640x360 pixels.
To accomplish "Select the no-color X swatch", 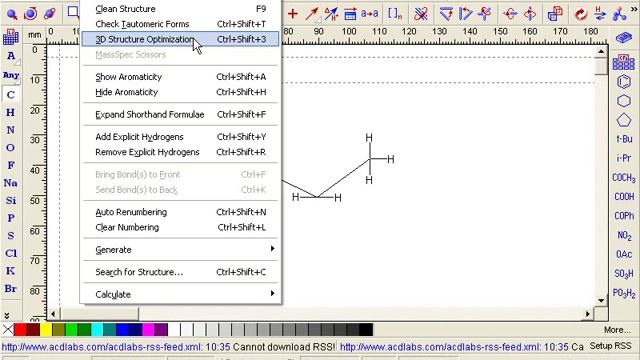I will [7, 329].
